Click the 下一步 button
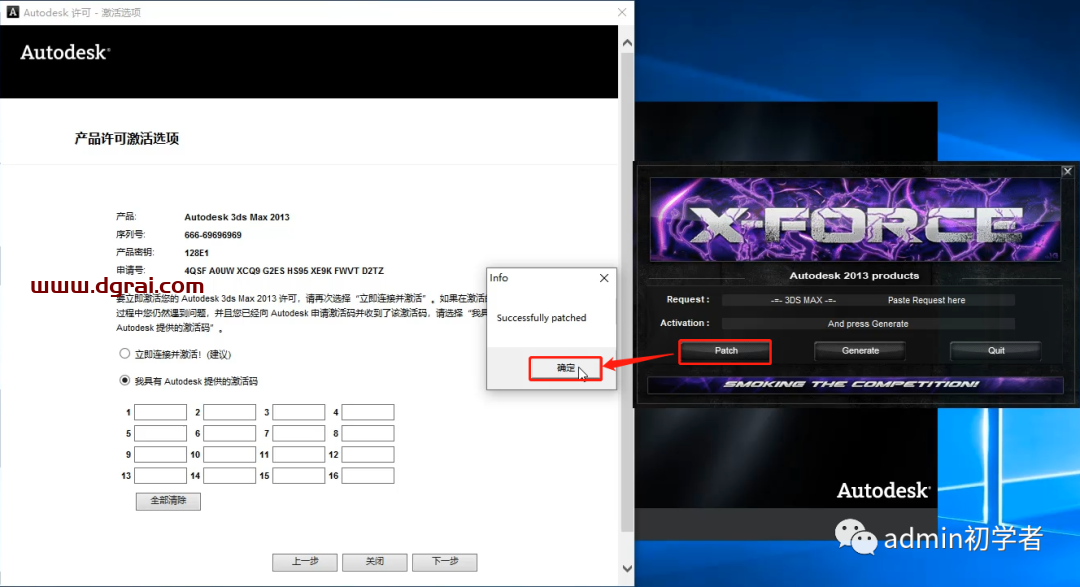1080x587 pixels. (445, 562)
